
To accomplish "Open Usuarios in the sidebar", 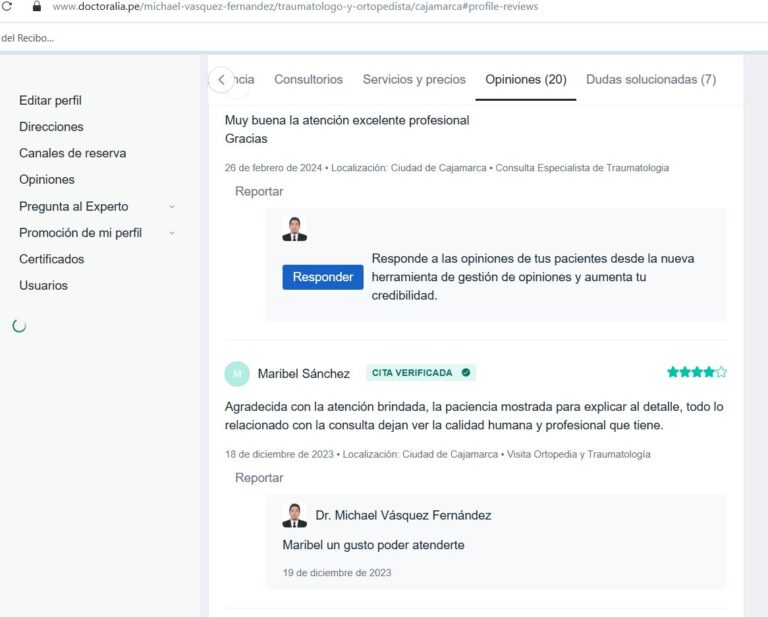I will coord(43,285).
